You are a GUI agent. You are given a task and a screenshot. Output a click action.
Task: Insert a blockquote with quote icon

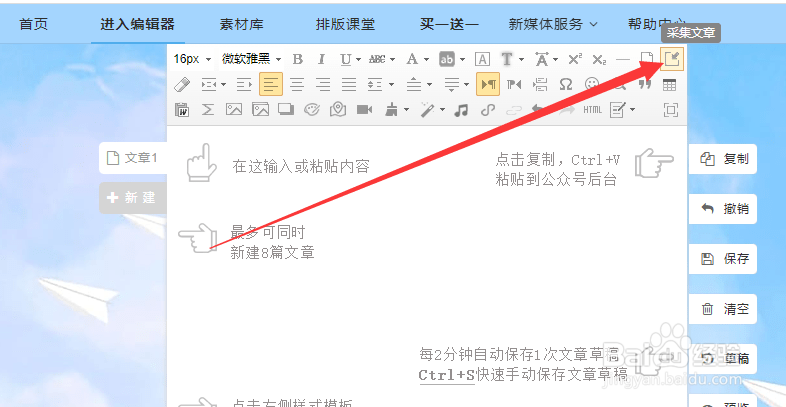[x=645, y=84]
